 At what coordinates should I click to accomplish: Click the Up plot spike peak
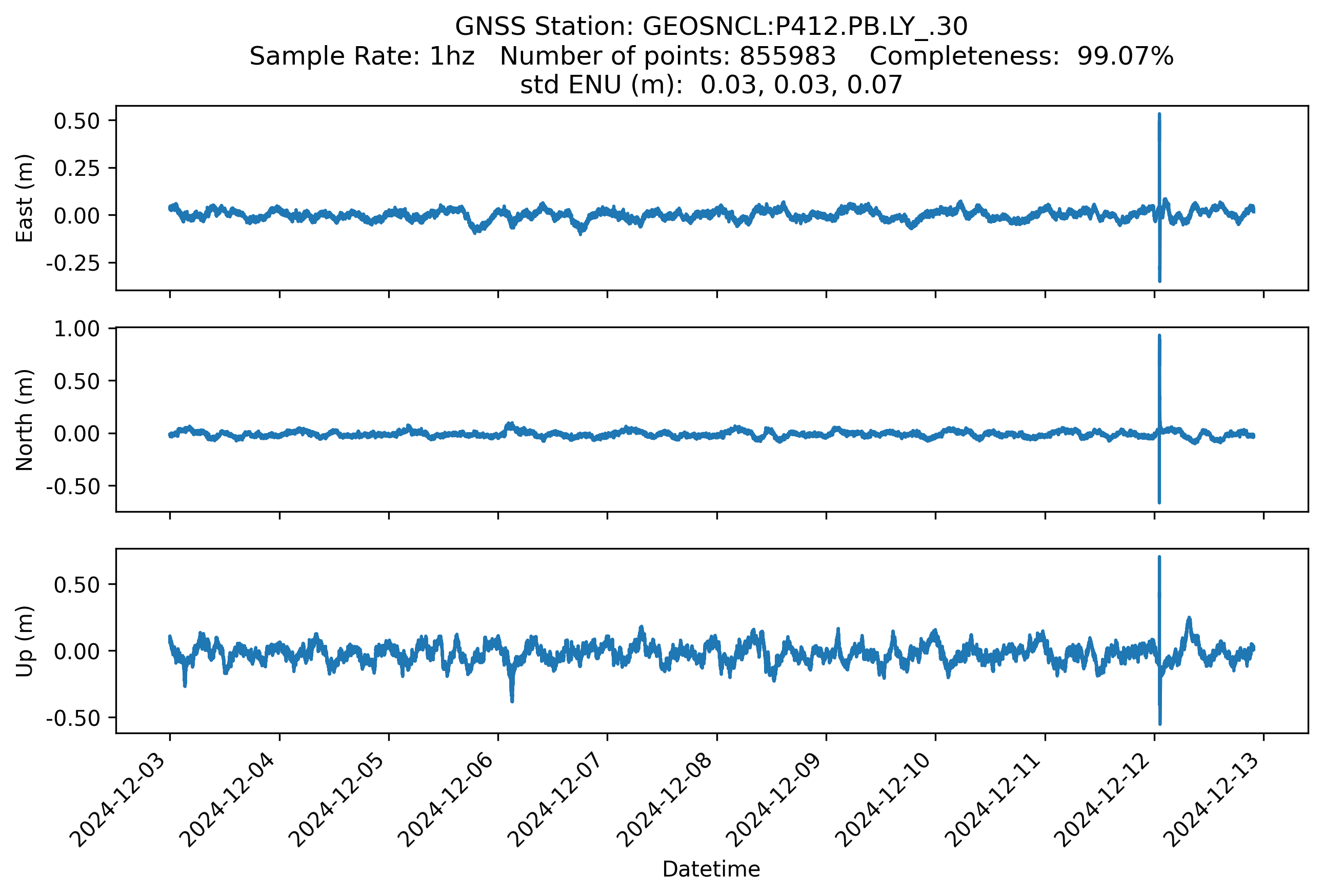coord(1159,559)
